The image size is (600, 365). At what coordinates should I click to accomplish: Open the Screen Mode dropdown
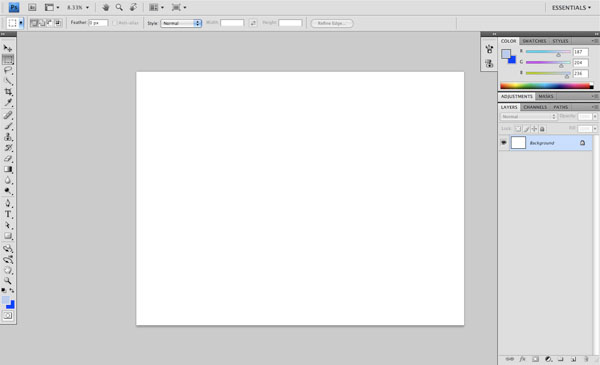pos(179,7)
